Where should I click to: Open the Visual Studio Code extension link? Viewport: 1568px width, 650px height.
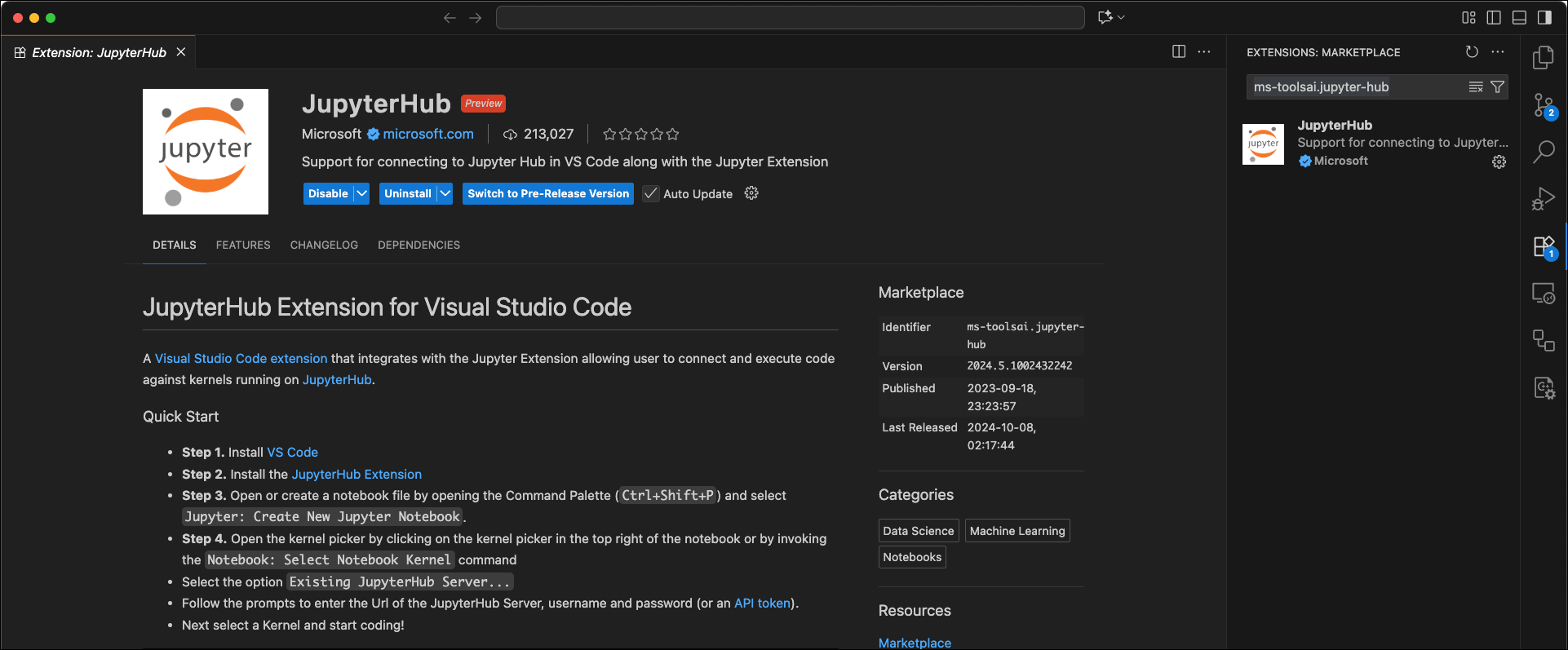[x=241, y=358]
